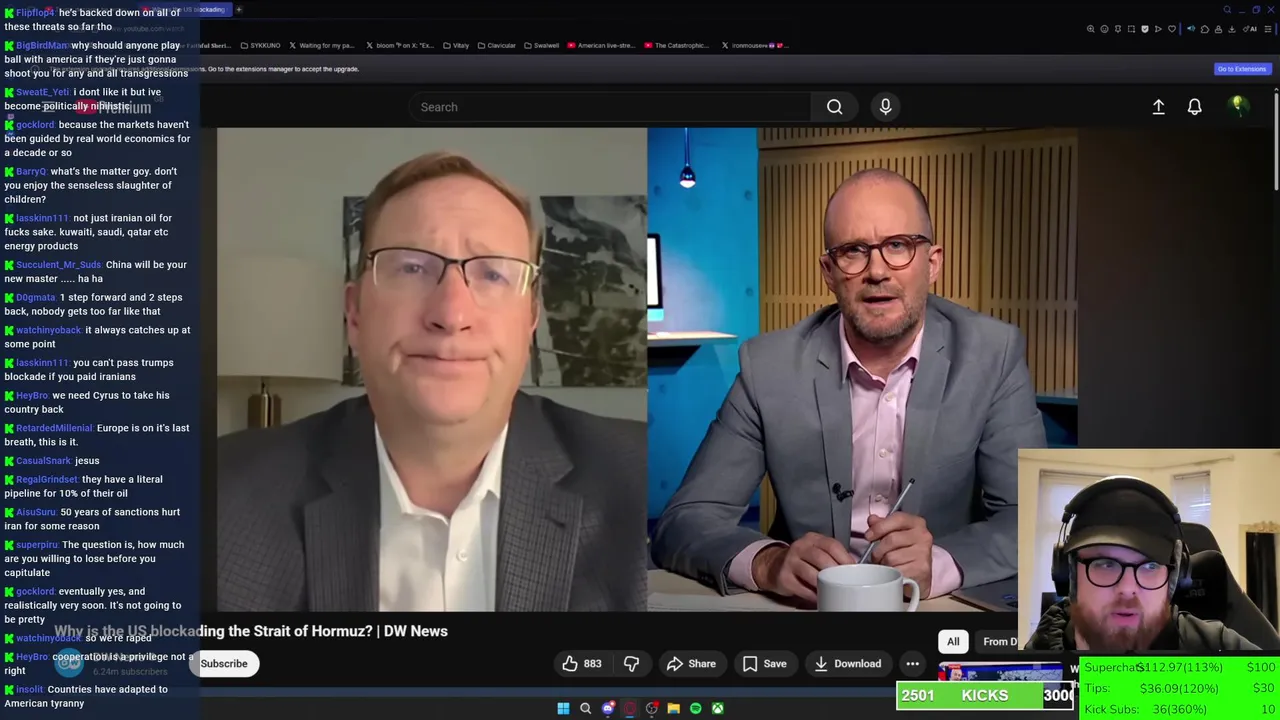Image resolution: width=1280 pixels, height=720 pixels.
Task: Click the like count 883
Action: 592,664
